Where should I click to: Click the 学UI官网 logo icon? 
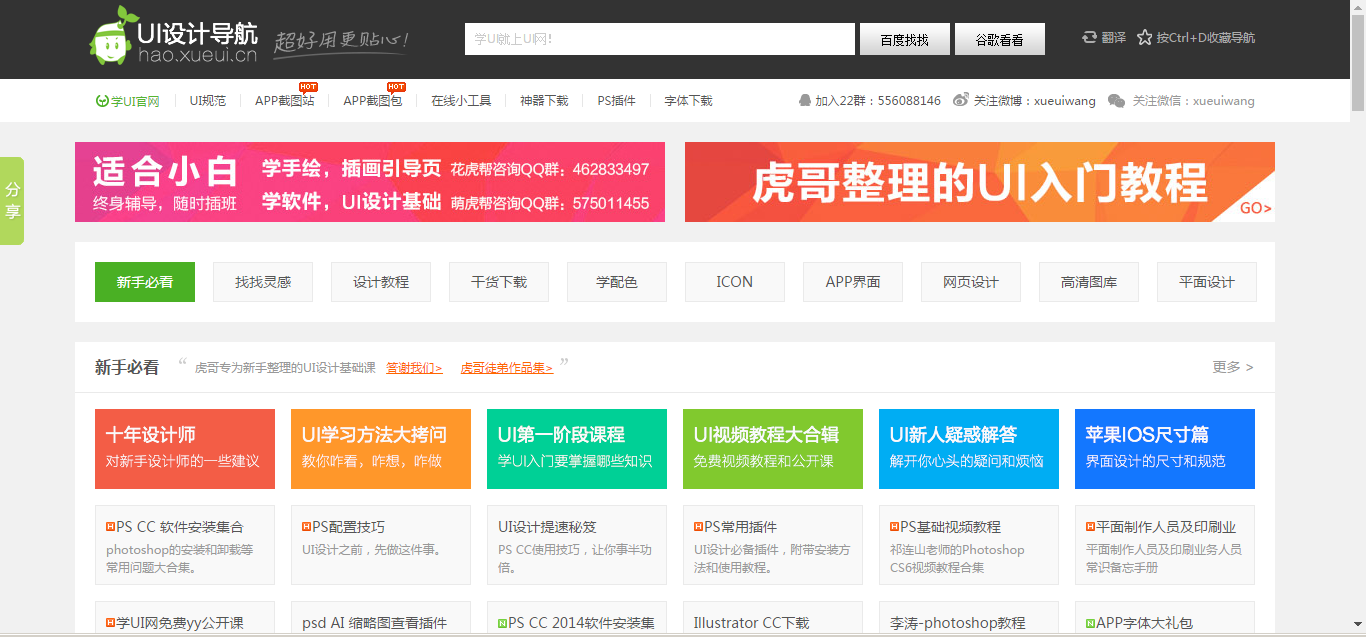tap(102, 101)
